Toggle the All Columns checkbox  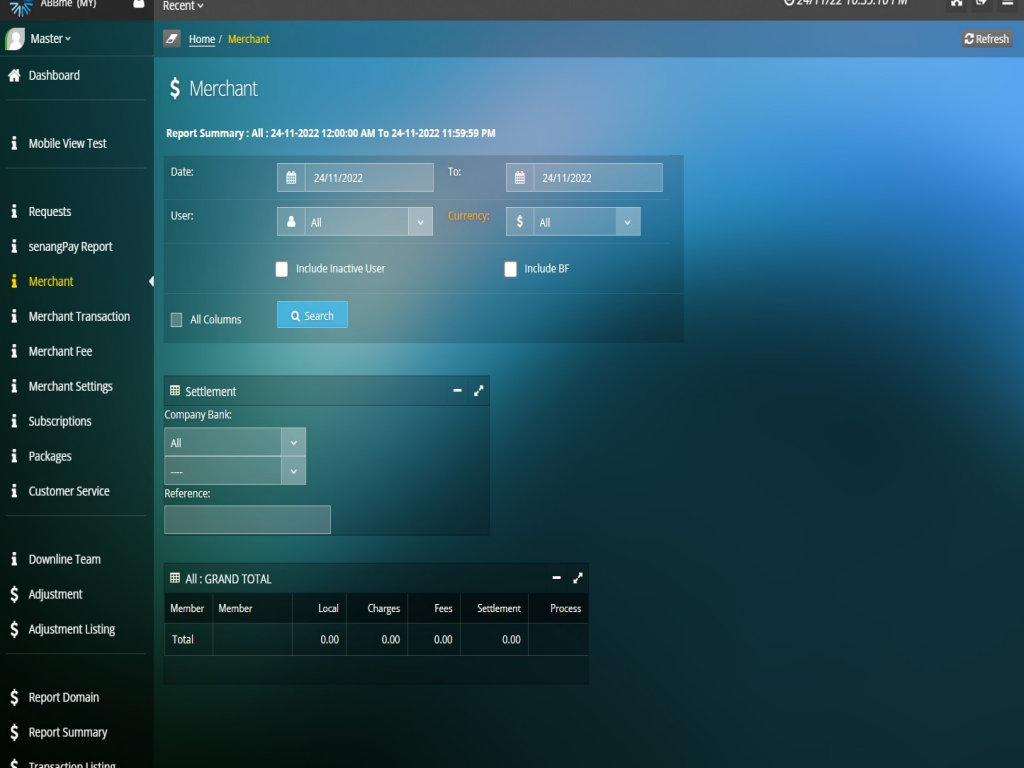coord(177,320)
